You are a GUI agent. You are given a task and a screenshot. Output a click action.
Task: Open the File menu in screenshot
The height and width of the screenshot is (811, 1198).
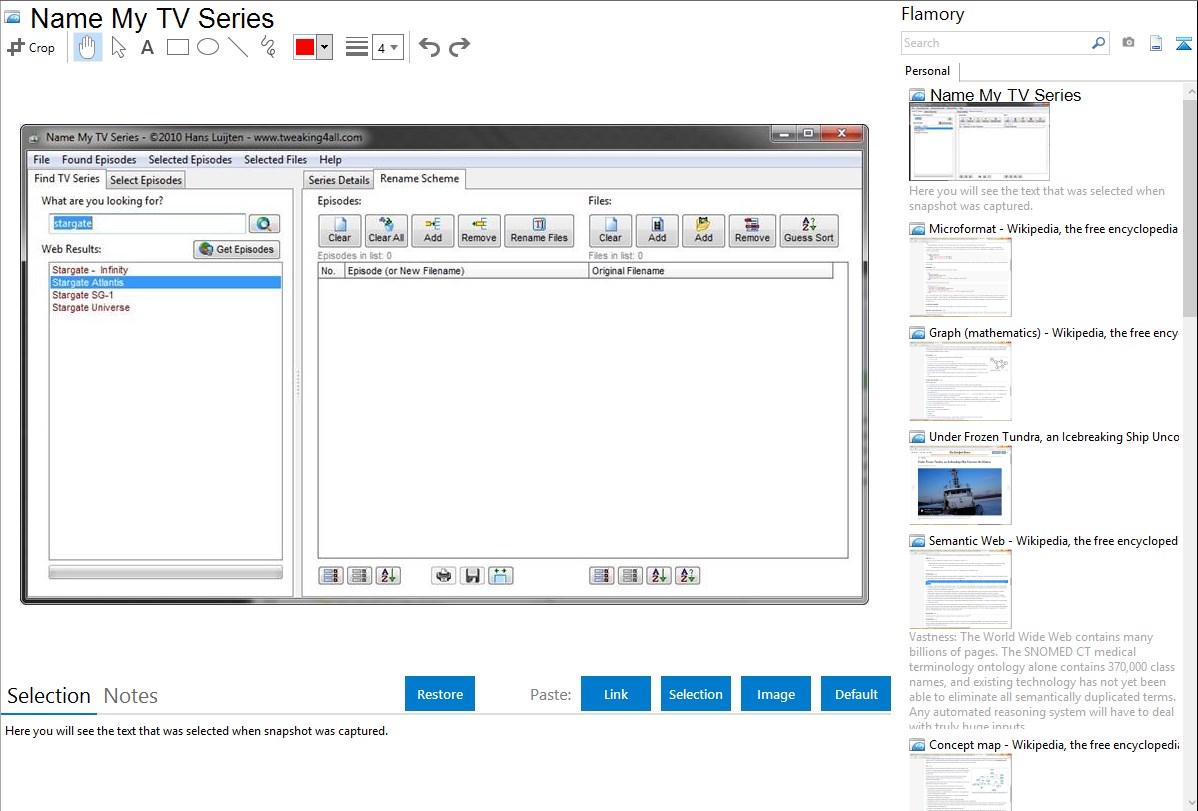click(41, 160)
